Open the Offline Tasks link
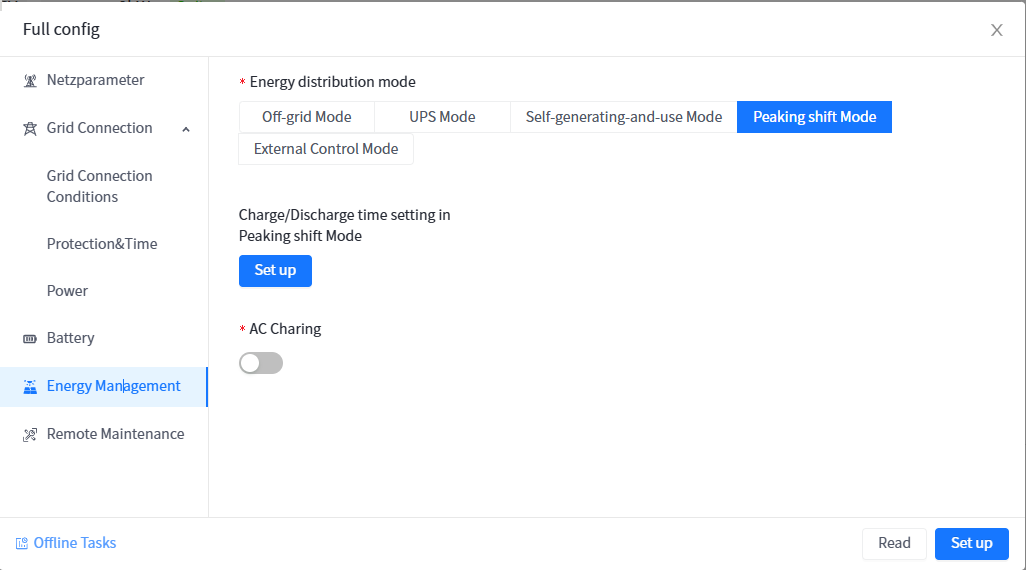This screenshot has height=570, width=1026. pyautogui.click(x=75, y=543)
